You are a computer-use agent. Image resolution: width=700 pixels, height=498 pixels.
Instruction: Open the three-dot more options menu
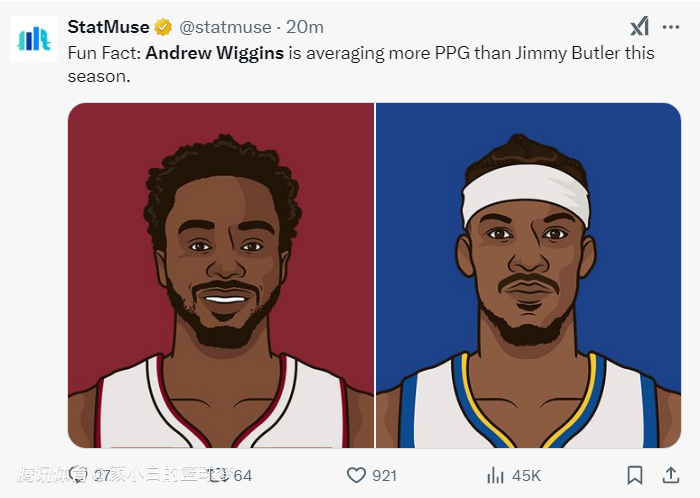(670, 27)
